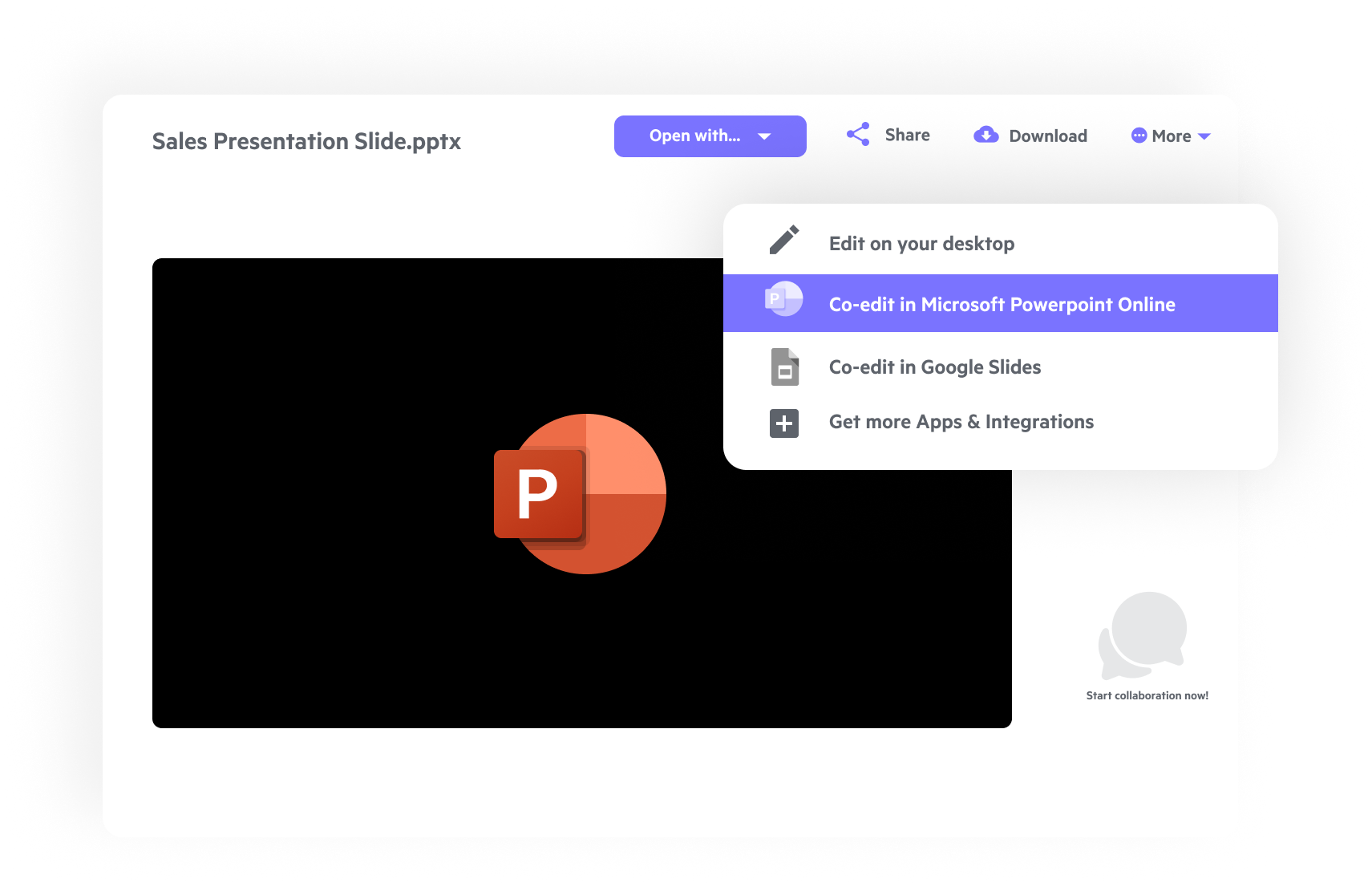The image size is (1372, 883).
Task: Open Get more Apps & Integrations
Action: click(x=960, y=422)
